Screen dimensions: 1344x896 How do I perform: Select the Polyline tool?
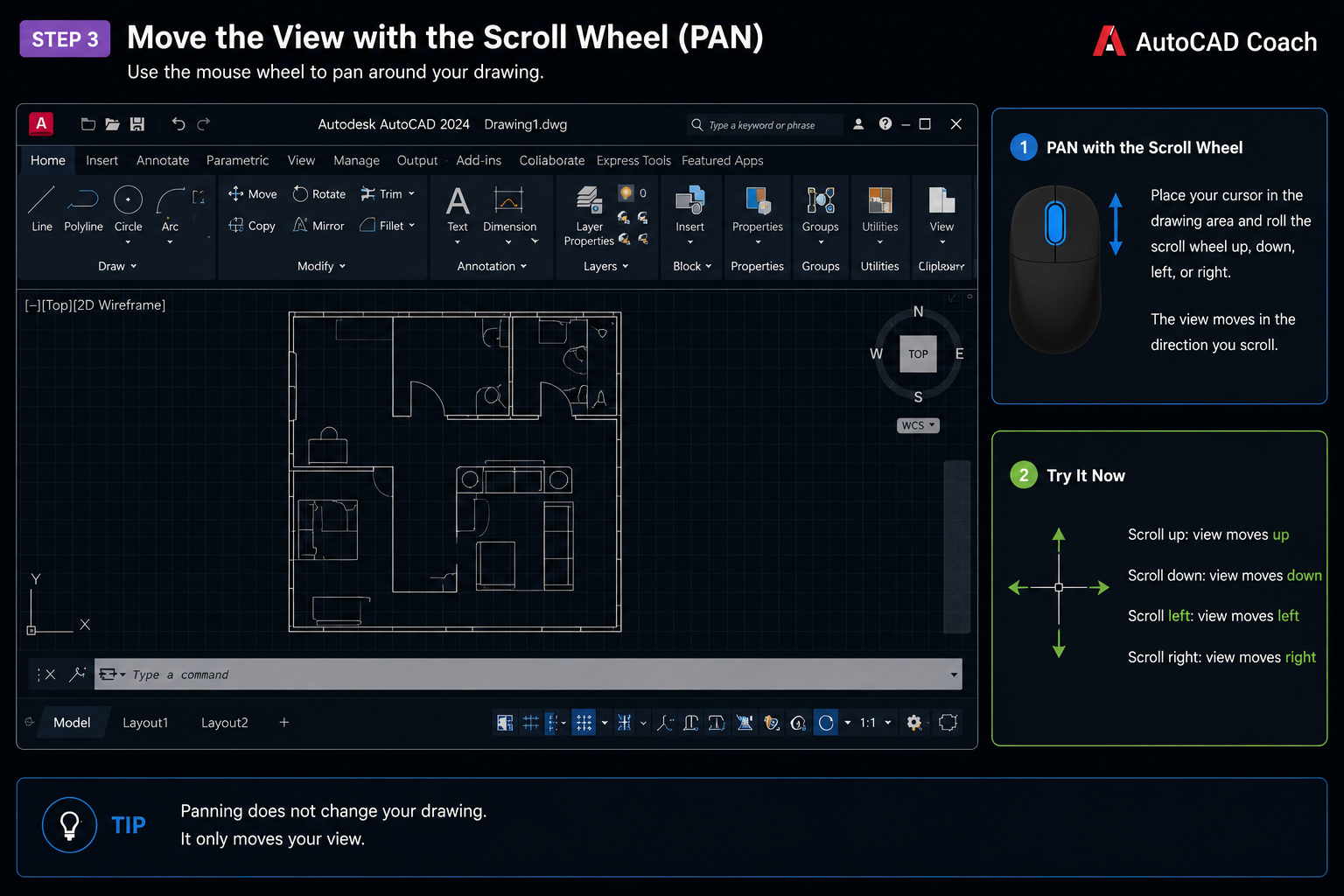(x=83, y=208)
